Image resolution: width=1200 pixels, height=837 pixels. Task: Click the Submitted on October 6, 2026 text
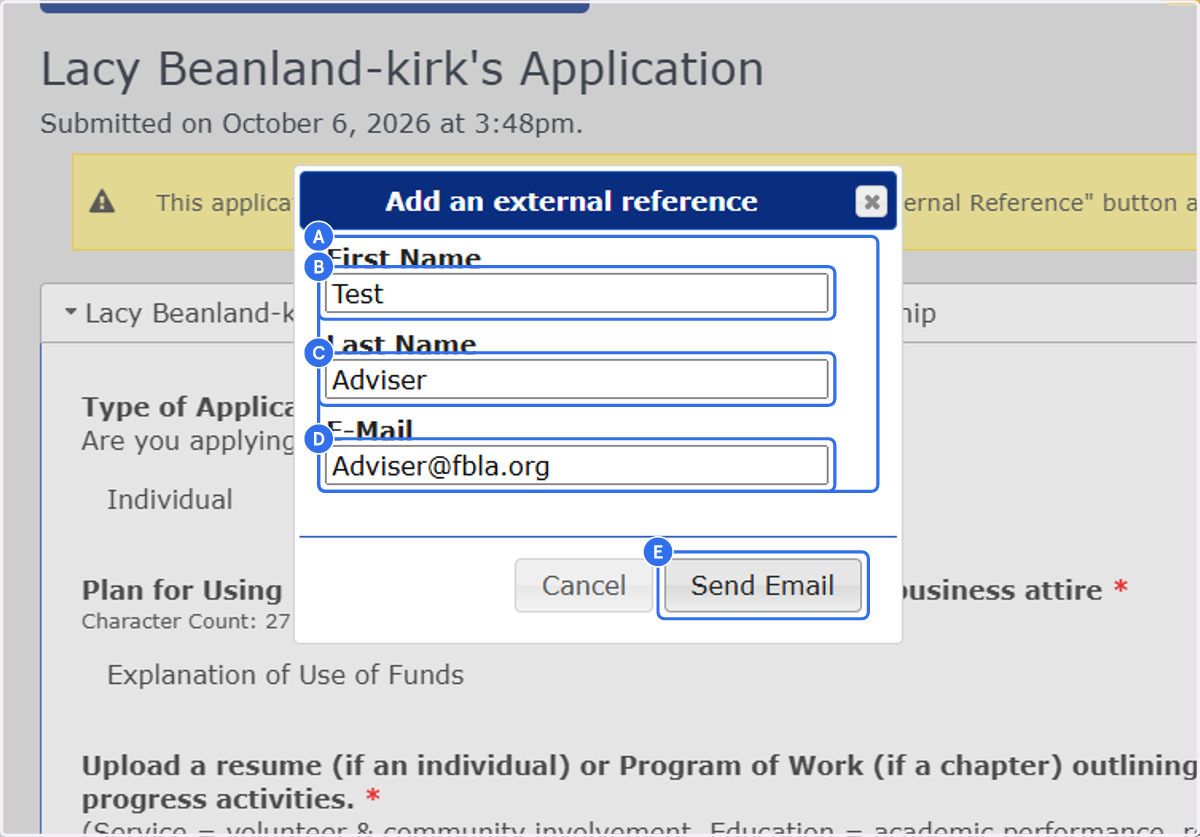tap(311, 124)
